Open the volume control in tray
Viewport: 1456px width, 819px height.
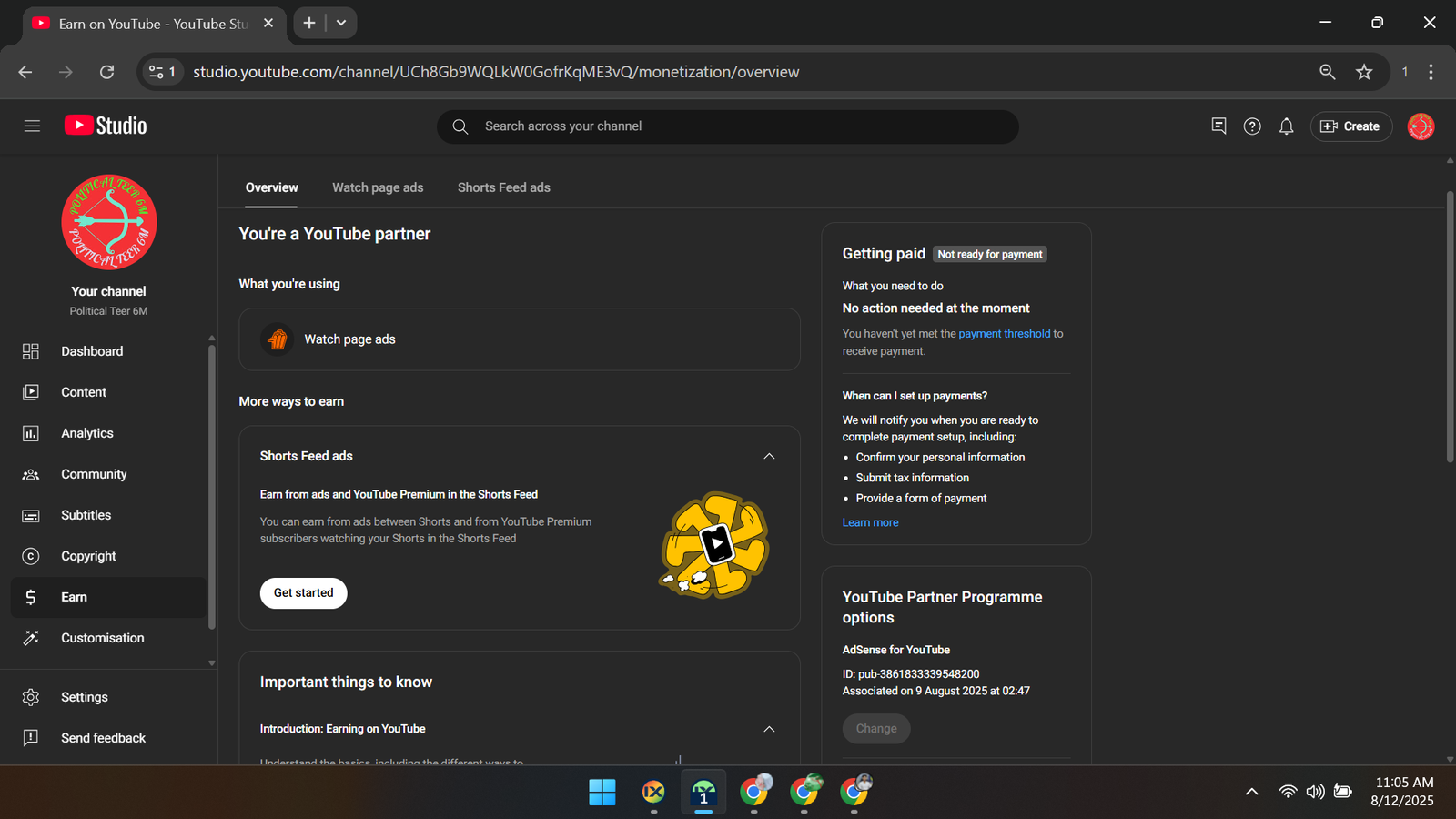tap(1315, 792)
